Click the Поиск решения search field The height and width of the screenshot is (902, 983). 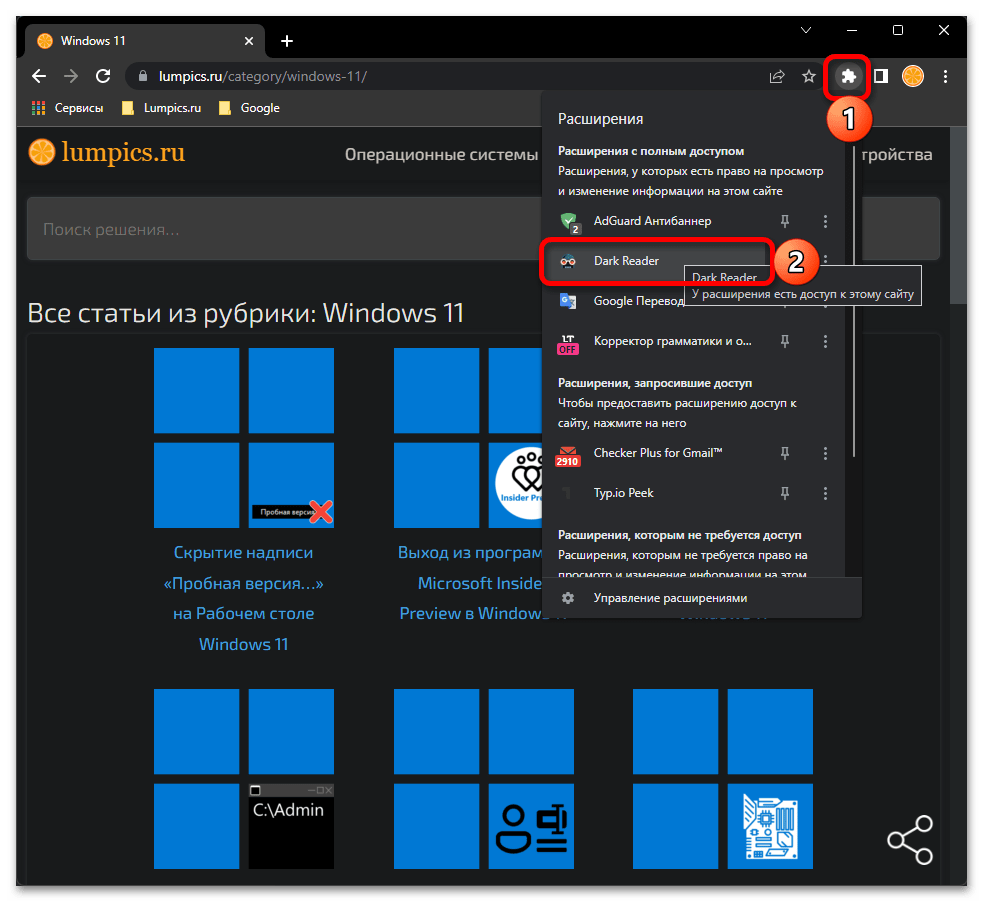tap(282, 229)
